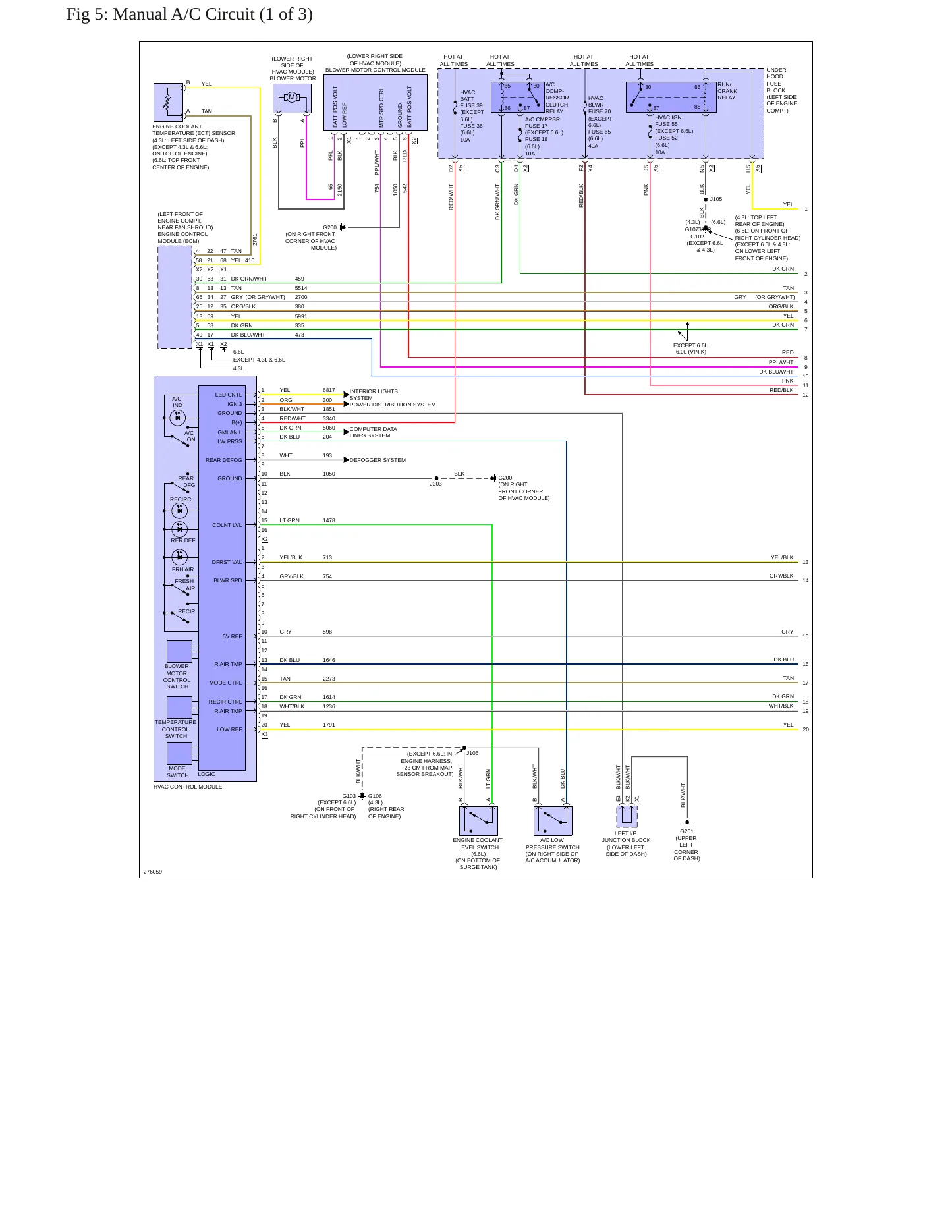Screen dimensions: 952x1232
Task: Select the A/C compressor clutch relay symbol
Action: 518,97
